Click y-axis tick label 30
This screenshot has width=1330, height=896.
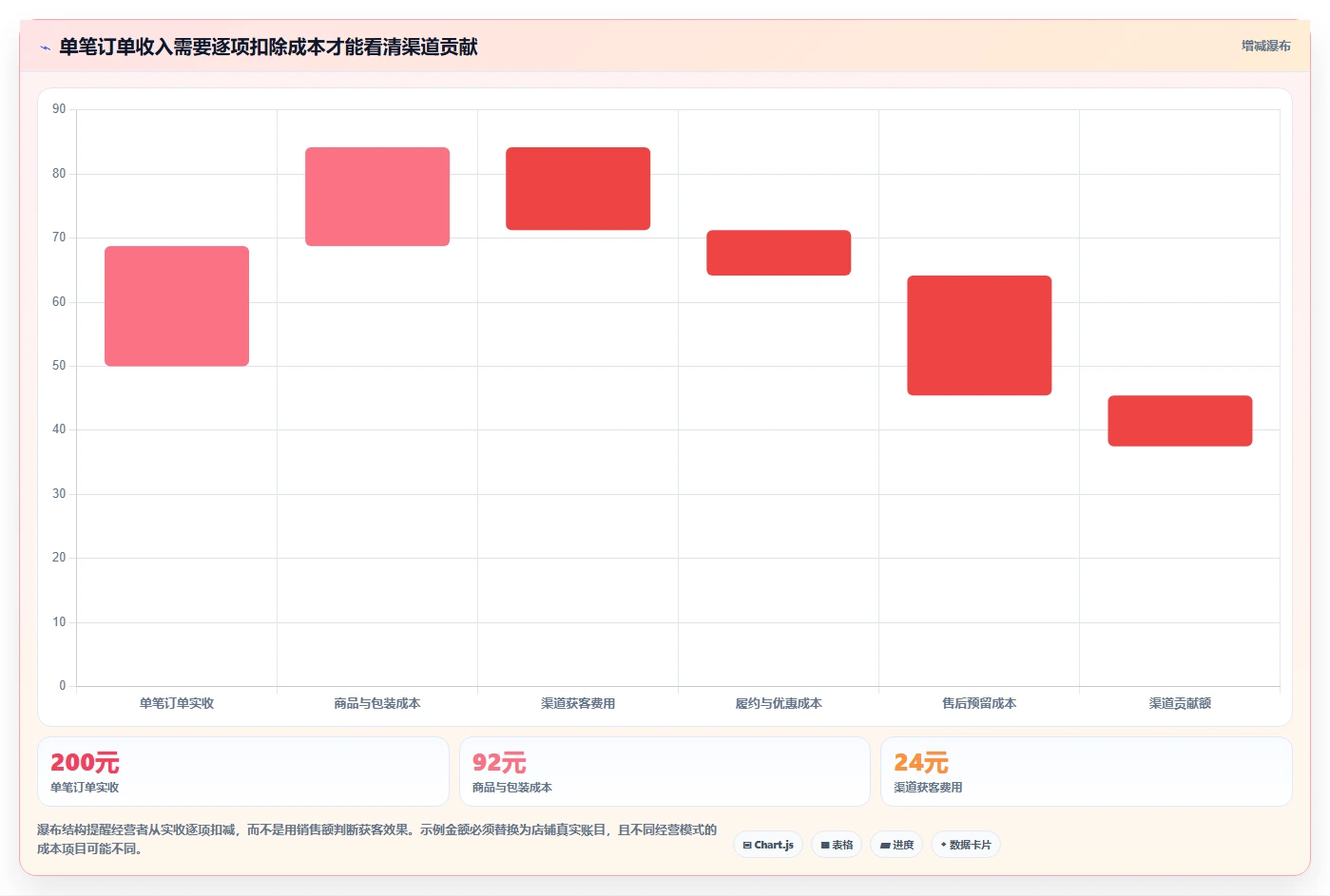click(x=59, y=493)
